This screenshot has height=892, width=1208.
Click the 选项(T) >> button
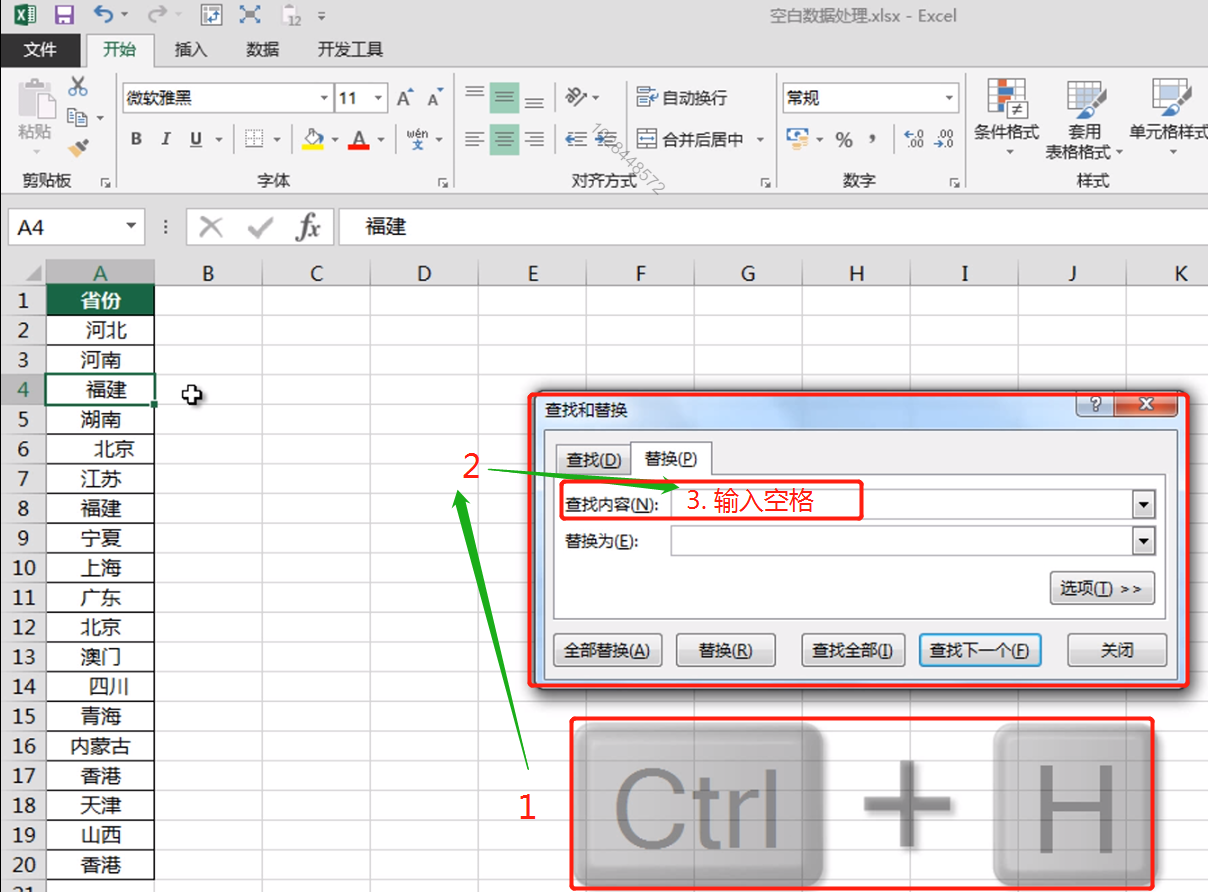1102,588
